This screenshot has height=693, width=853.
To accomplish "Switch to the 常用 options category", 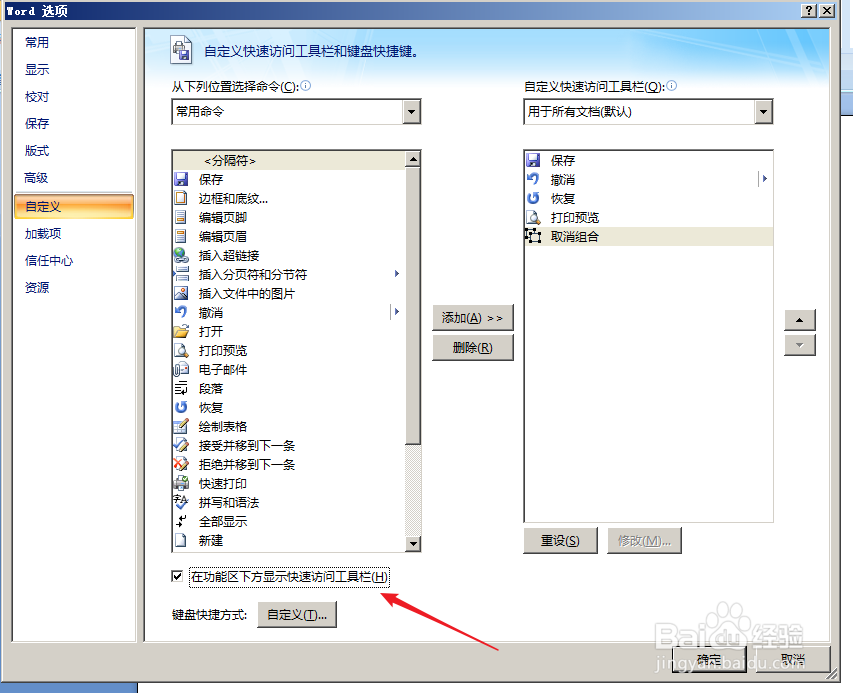I will pos(37,42).
